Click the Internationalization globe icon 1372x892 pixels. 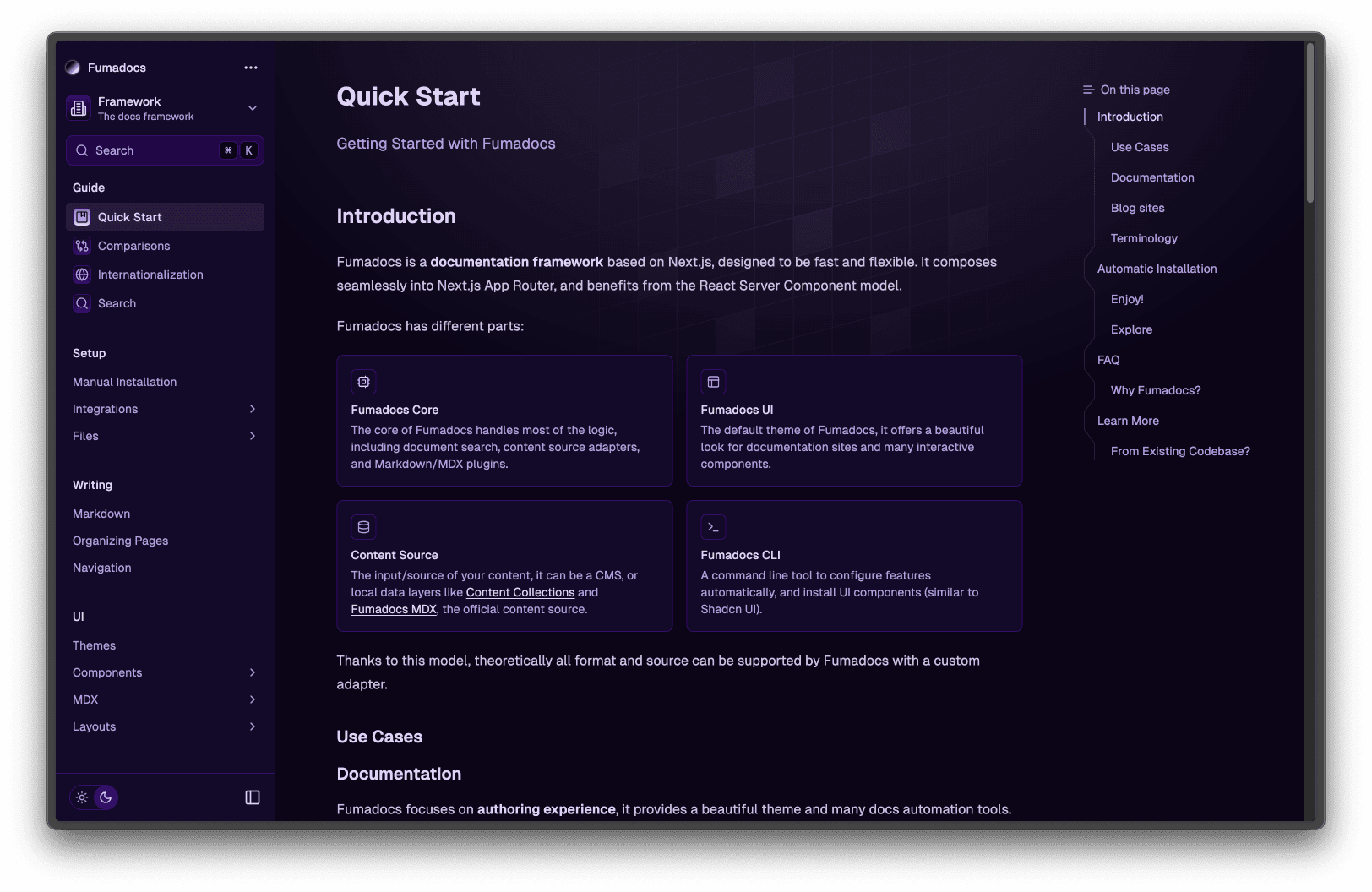pos(82,275)
